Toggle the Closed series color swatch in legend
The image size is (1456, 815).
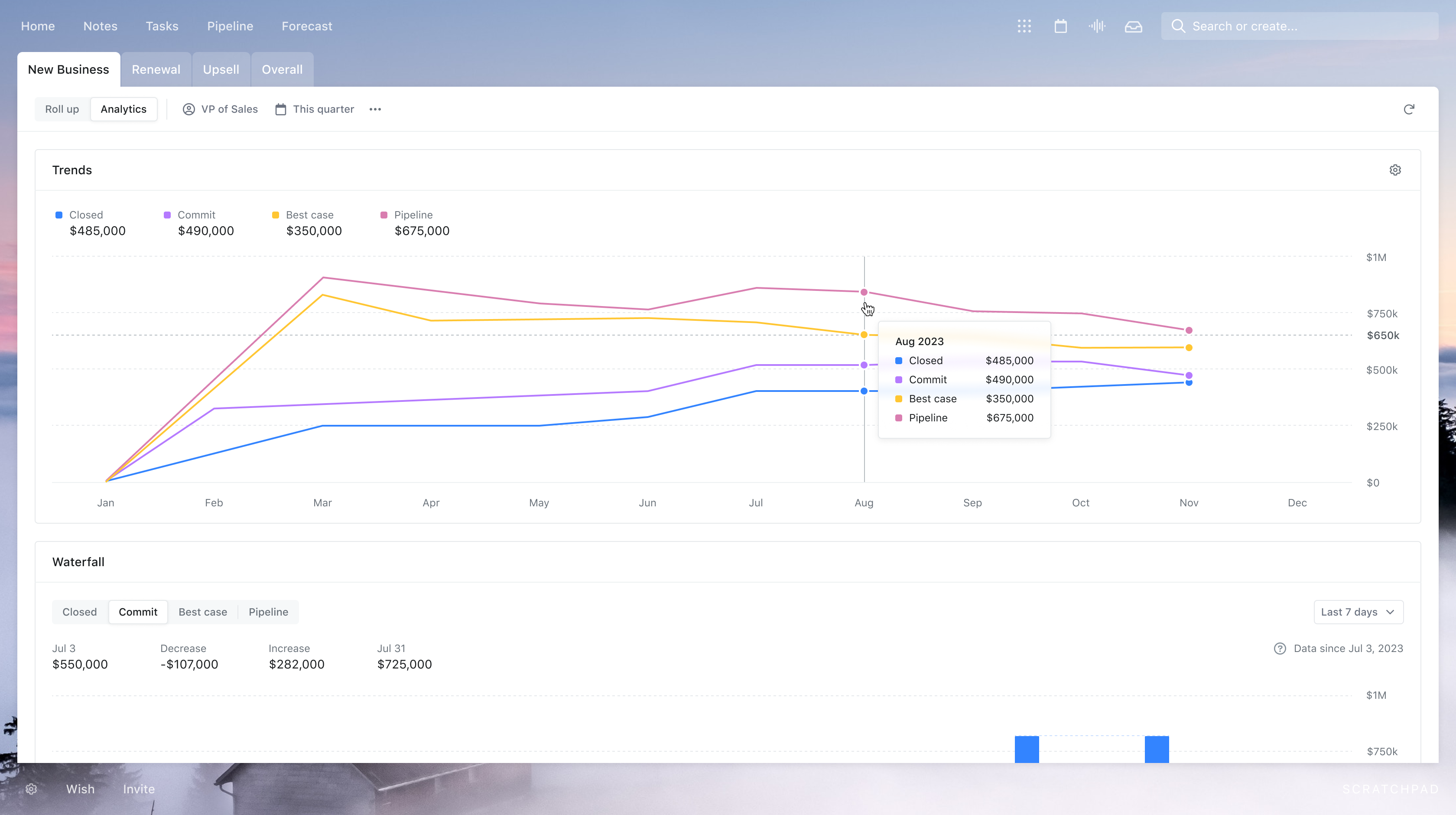pyautogui.click(x=57, y=215)
